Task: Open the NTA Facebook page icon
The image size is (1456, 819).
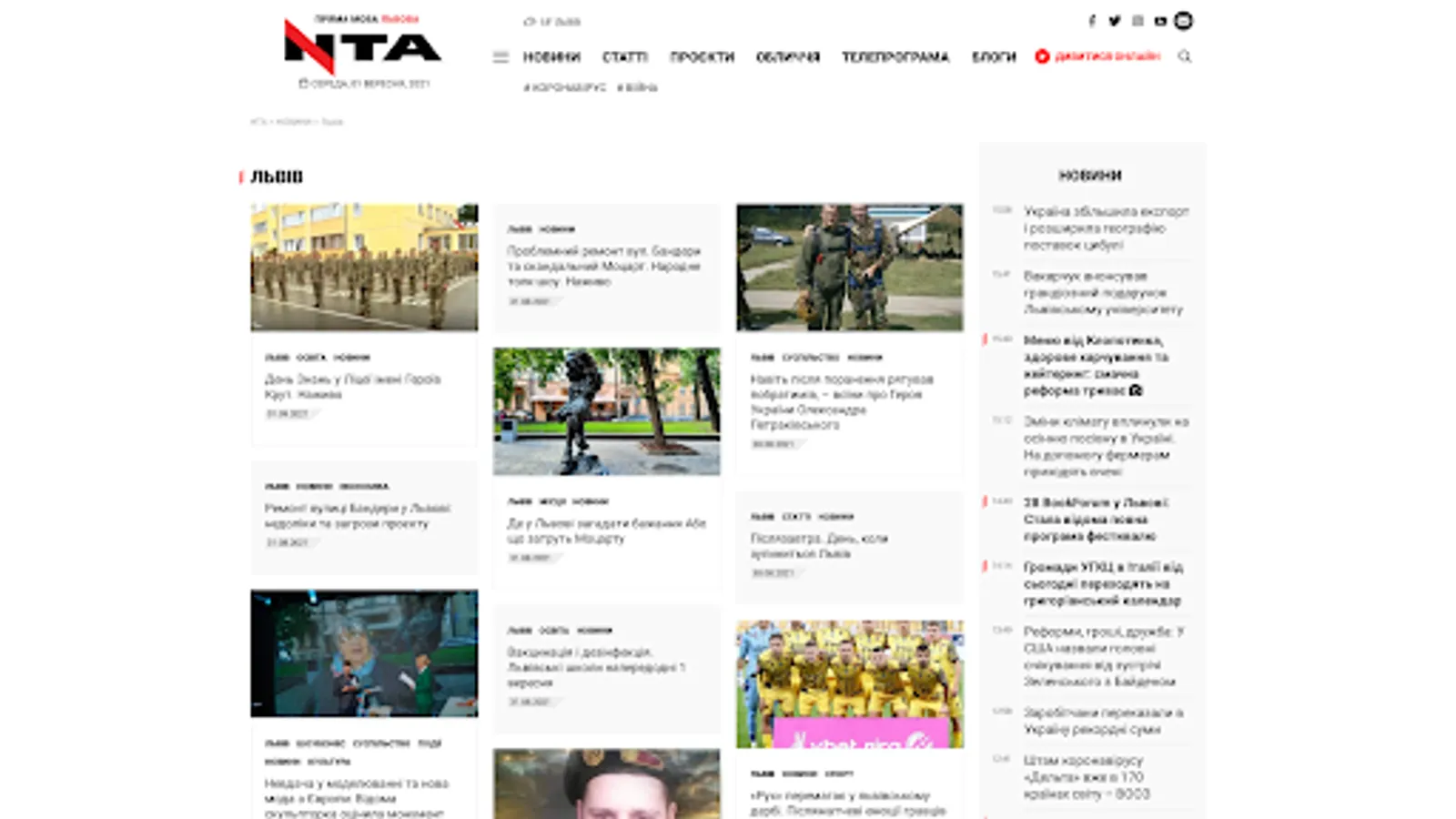Action: coord(1092,21)
